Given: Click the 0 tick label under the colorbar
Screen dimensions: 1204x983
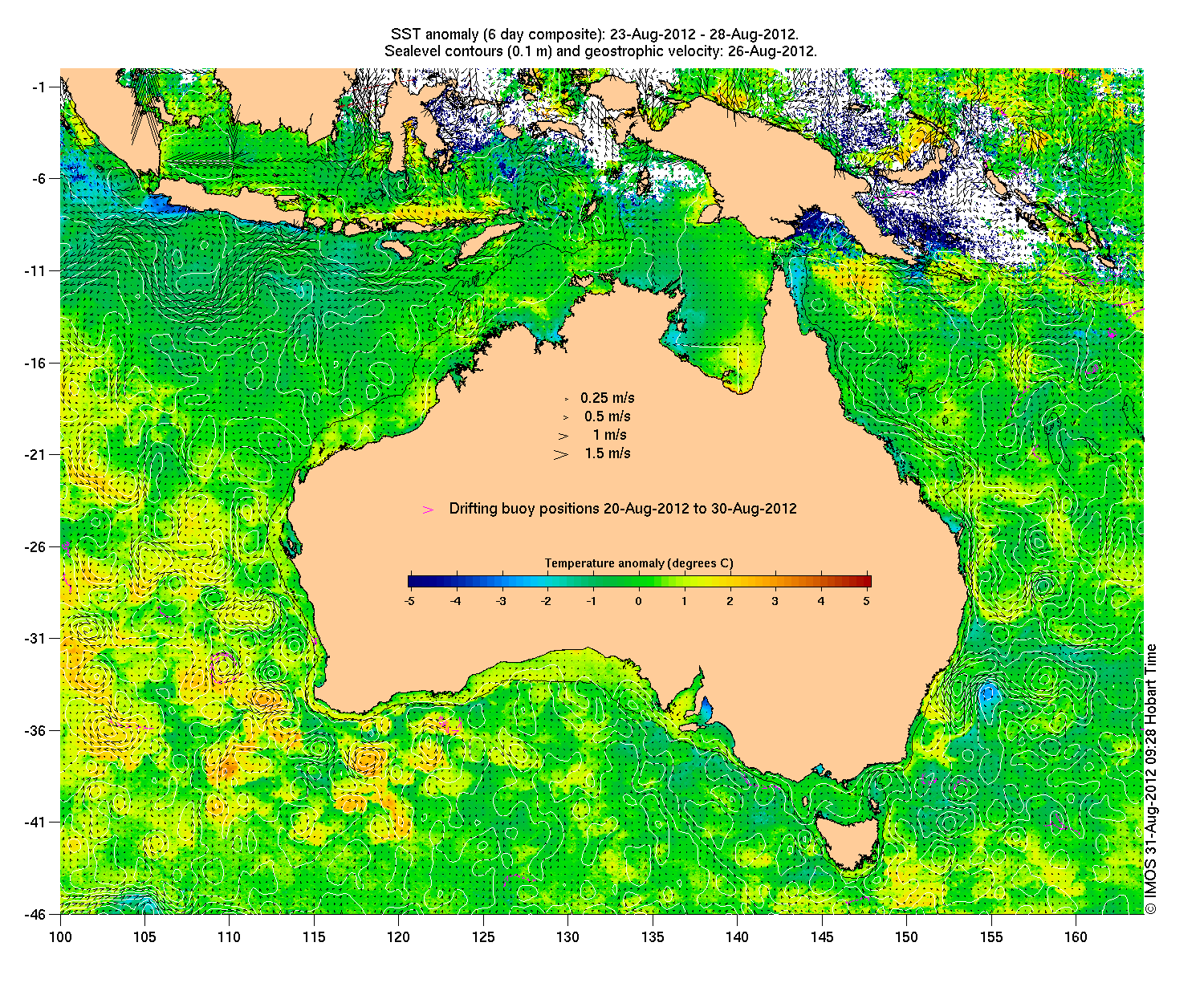Looking at the screenshot, I should click(639, 600).
